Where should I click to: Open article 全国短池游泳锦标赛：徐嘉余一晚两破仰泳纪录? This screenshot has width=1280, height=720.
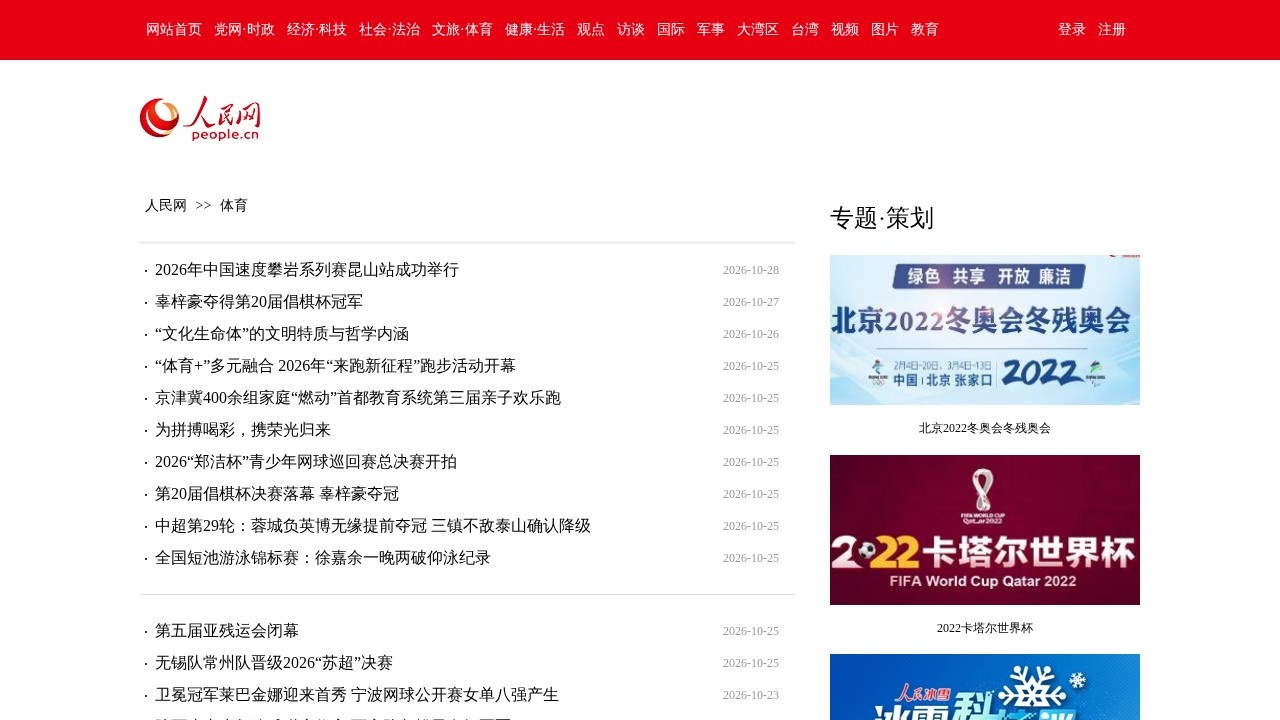(323, 558)
